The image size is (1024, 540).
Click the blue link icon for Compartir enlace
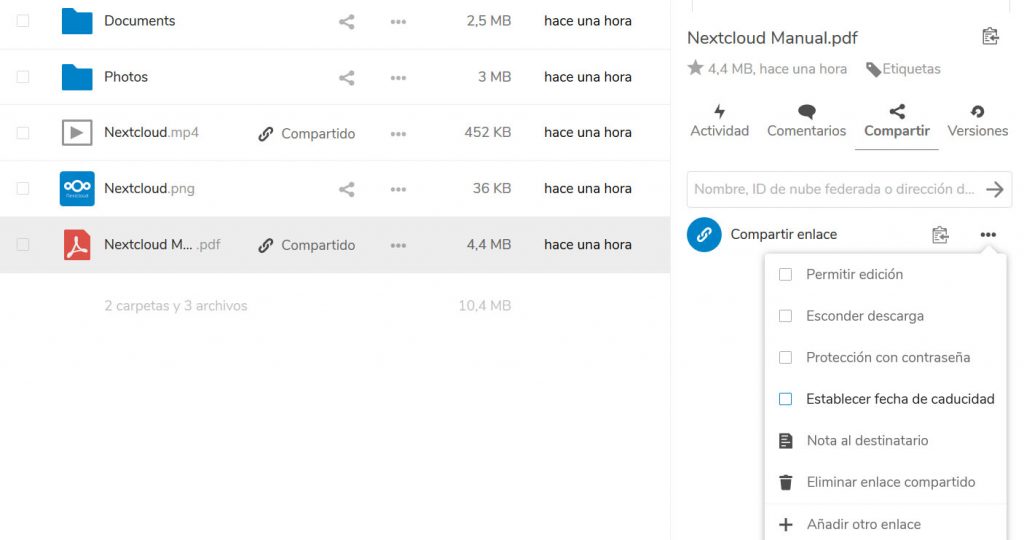coord(704,235)
